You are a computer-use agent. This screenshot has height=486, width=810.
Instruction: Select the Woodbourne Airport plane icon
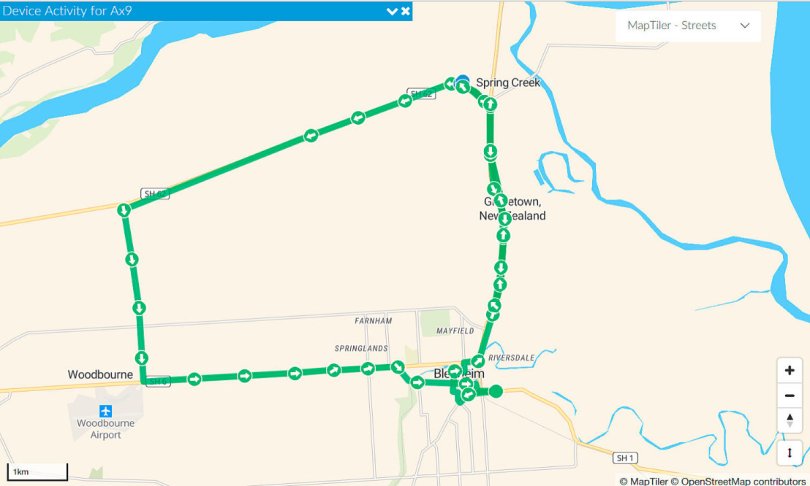105,411
